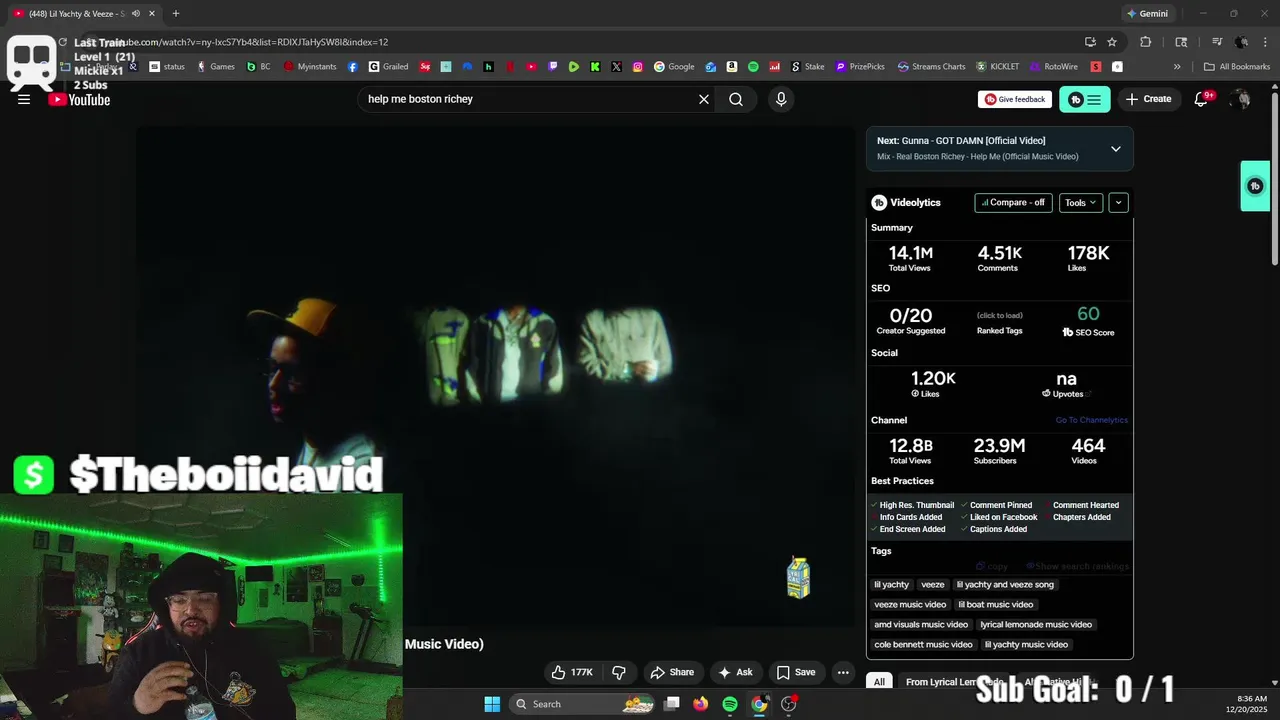
Task: Click the "veeze music video" tag
Action: (910, 604)
